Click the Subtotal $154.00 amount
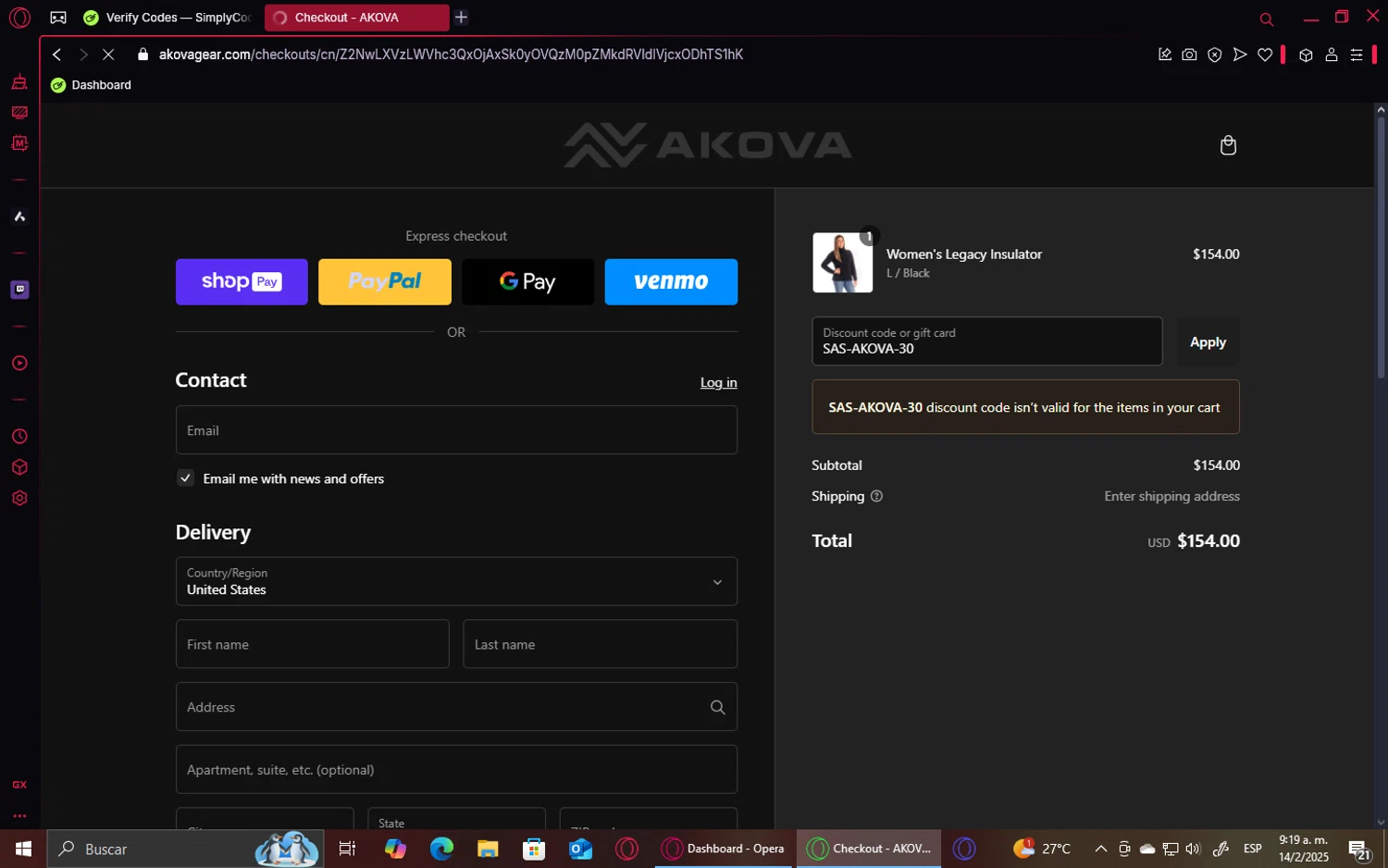This screenshot has height=868, width=1388. (x=1216, y=465)
